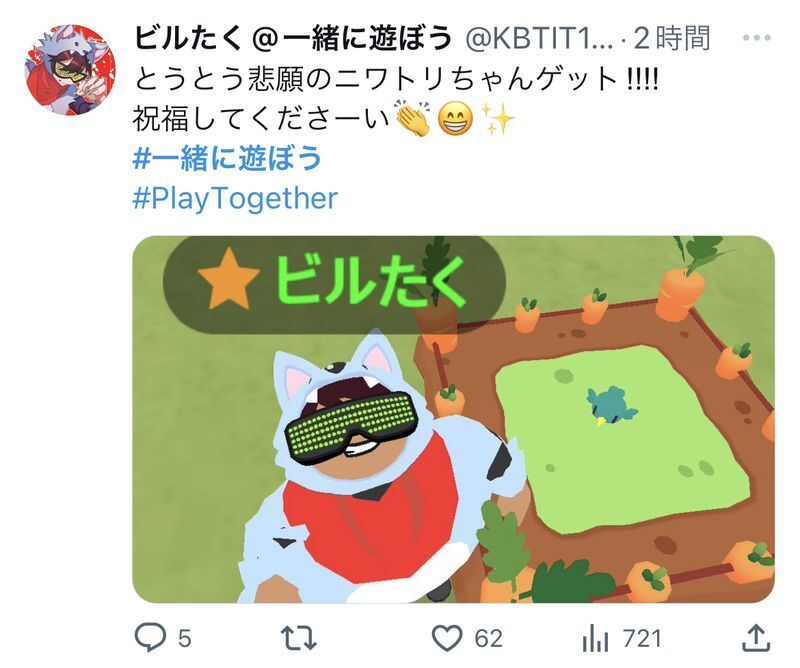
Task: Open the reply comment icon
Action: (150, 638)
